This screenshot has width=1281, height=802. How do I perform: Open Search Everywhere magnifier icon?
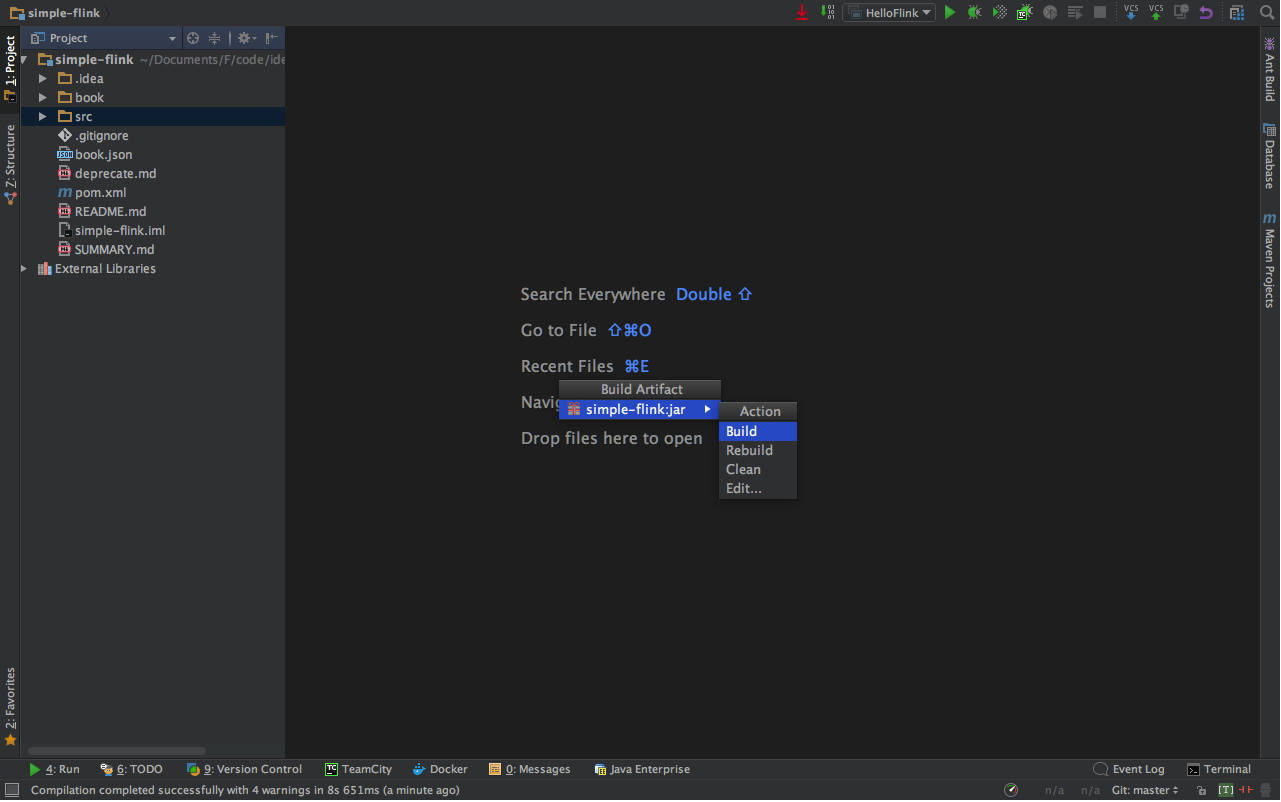[1267, 12]
